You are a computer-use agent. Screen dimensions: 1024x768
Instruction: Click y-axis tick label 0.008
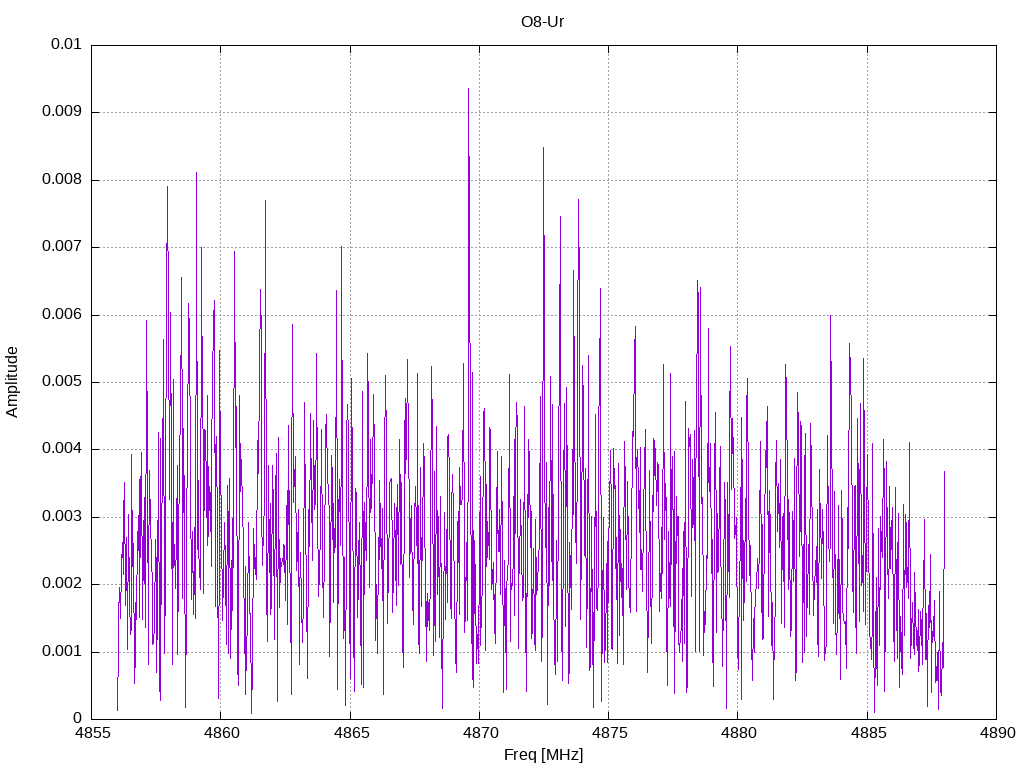(x=62, y=180)
